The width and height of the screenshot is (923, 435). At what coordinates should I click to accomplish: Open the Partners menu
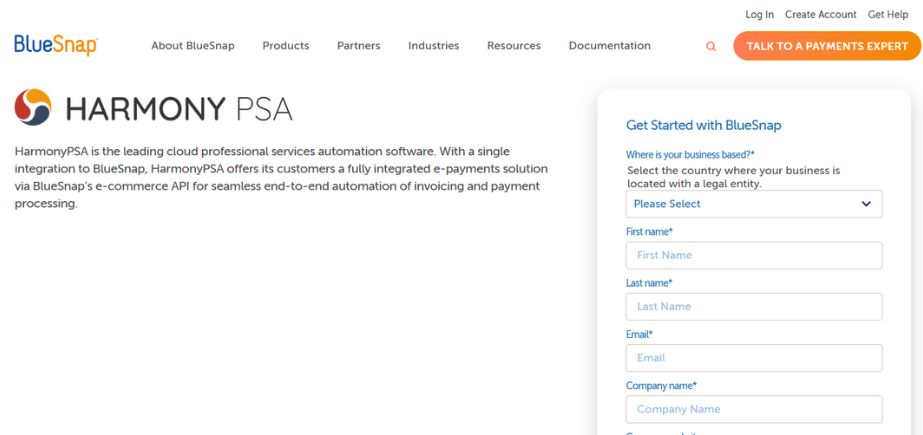pos(358,45)
